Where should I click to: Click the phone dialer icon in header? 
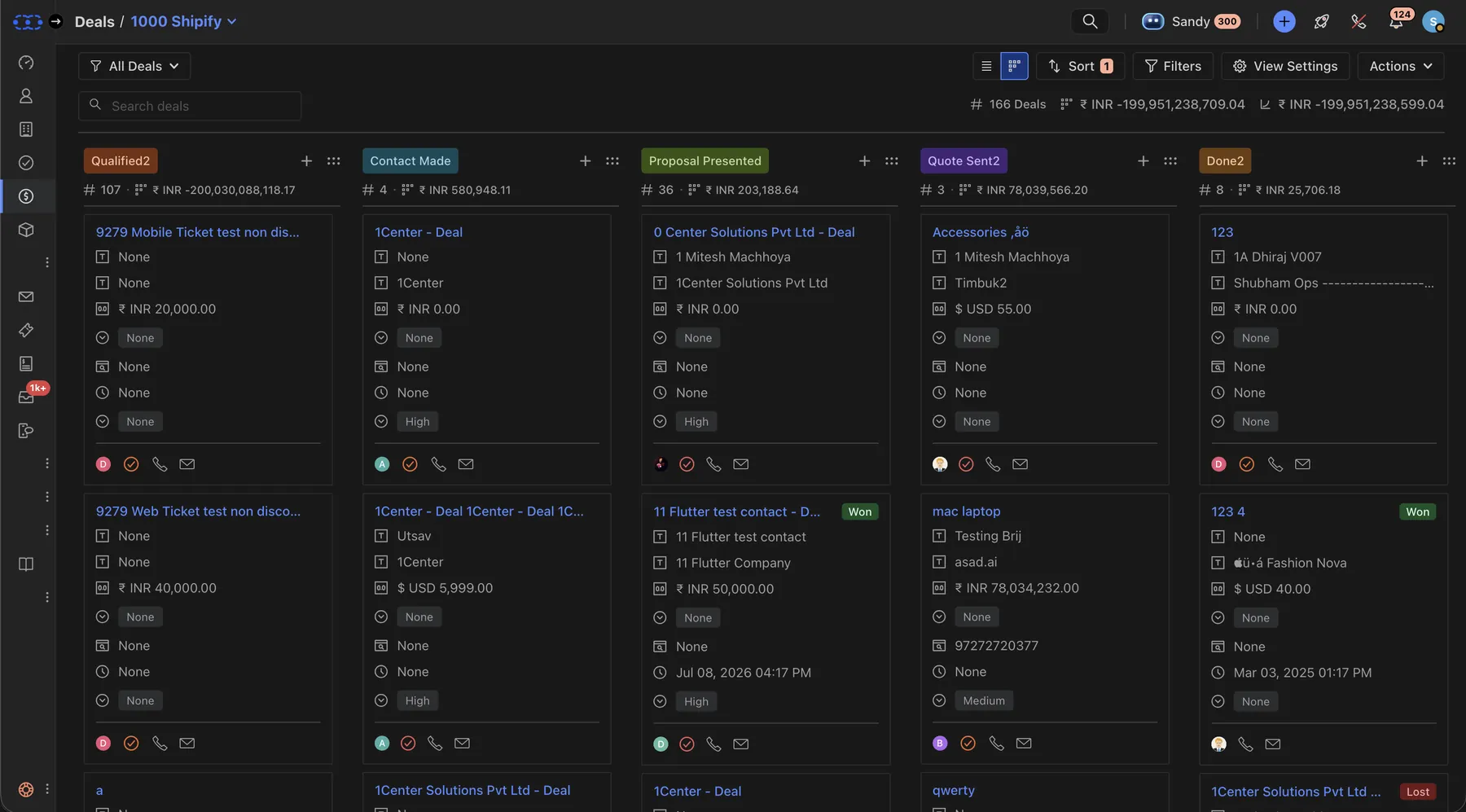click(x=1358, y=22)
